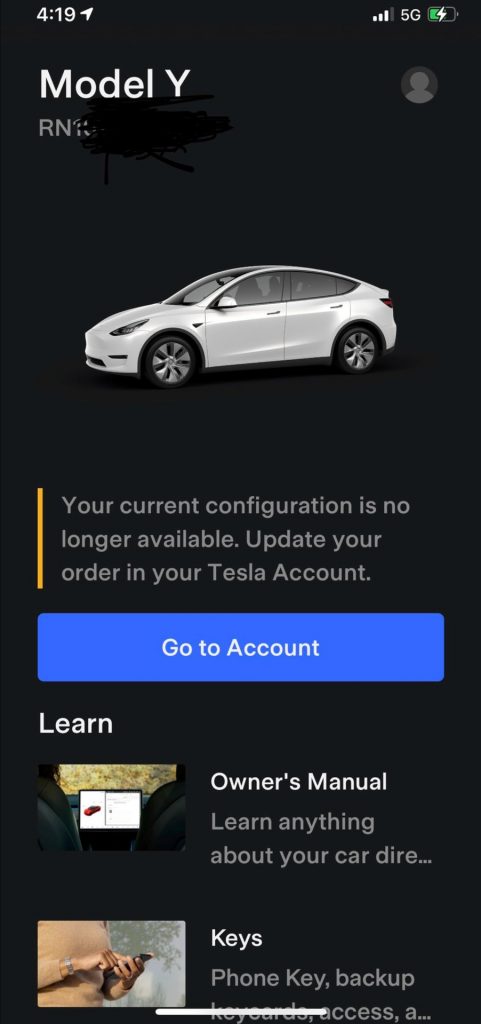481x1024 pixels.
Task: Open the profile avatar icon
Action: coord(419,85)
